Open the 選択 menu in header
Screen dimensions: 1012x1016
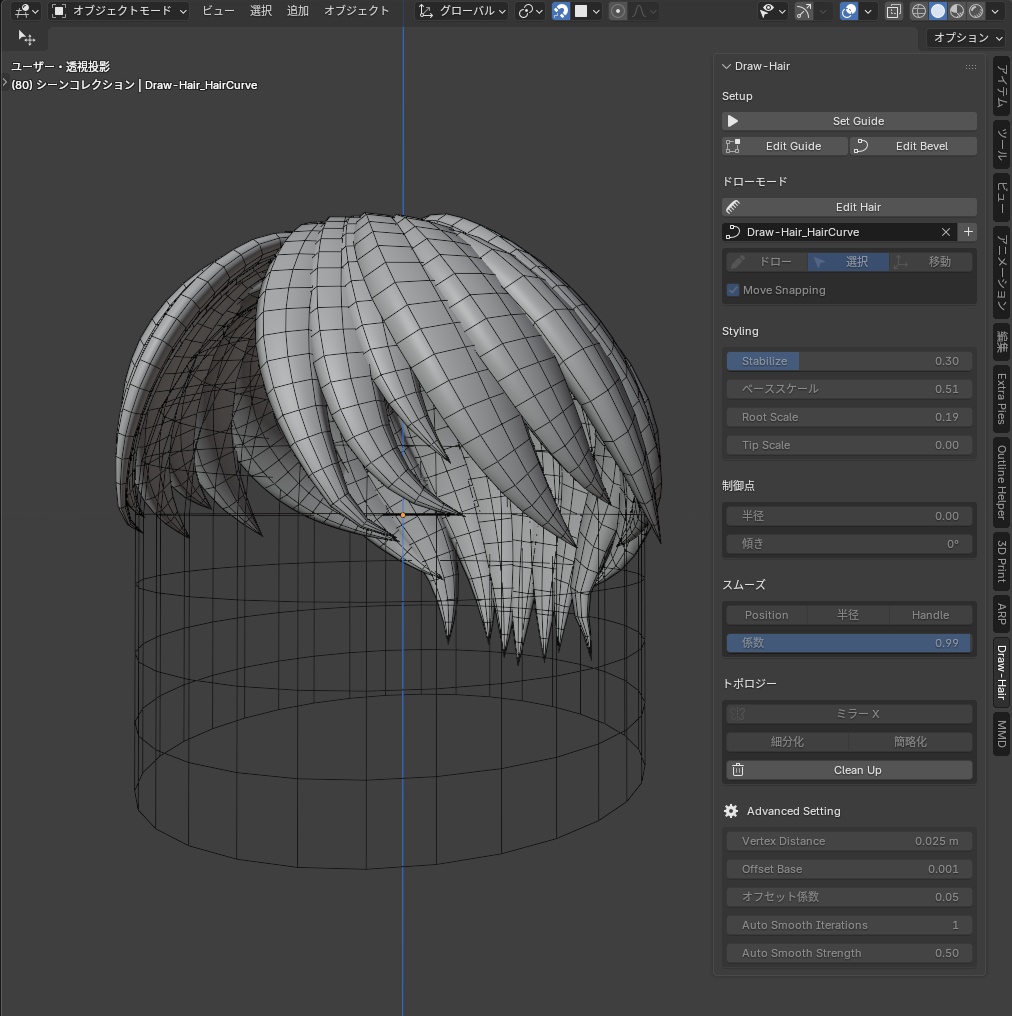pos(260,11)
